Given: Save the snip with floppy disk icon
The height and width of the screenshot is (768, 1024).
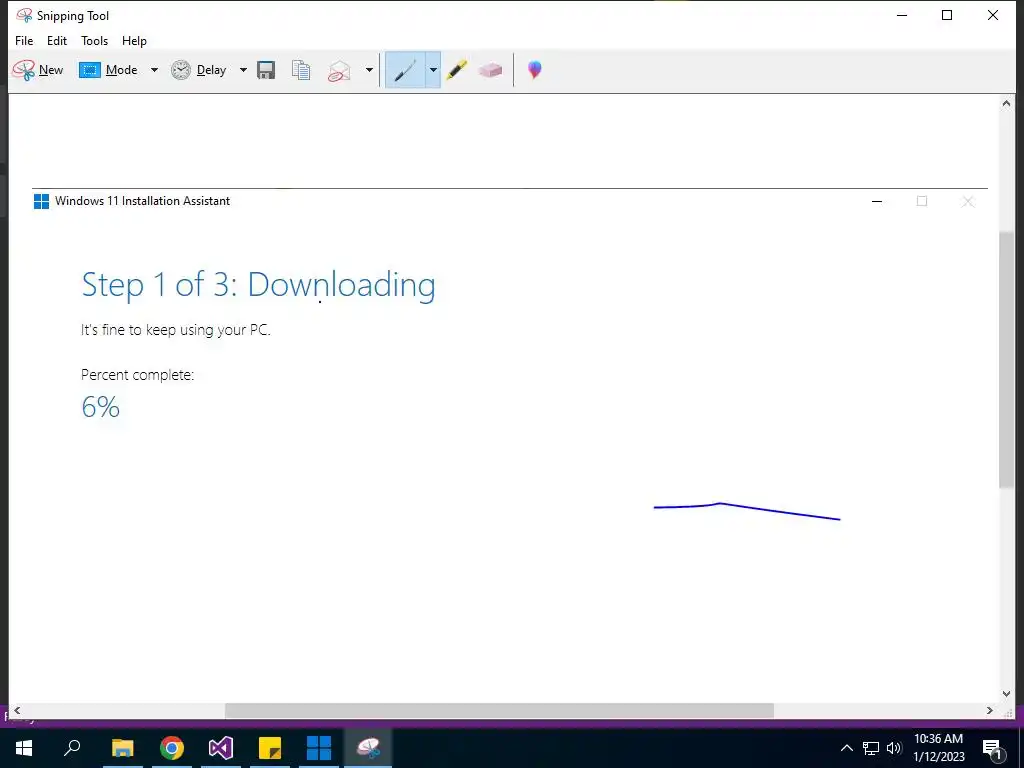Looking at the screenshot, I should (266, 70).
